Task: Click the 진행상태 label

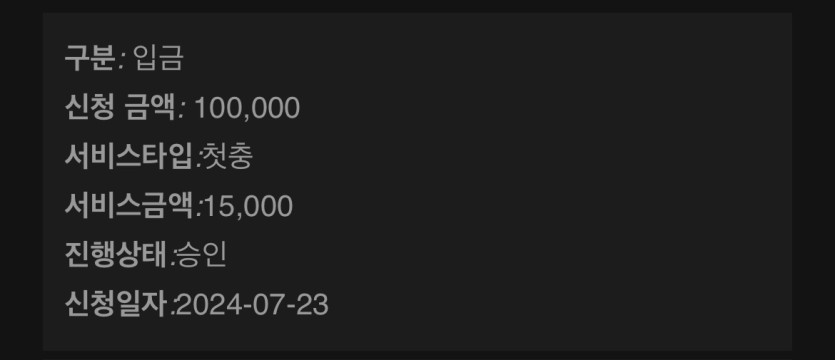Action: click(x=116, y=256)
